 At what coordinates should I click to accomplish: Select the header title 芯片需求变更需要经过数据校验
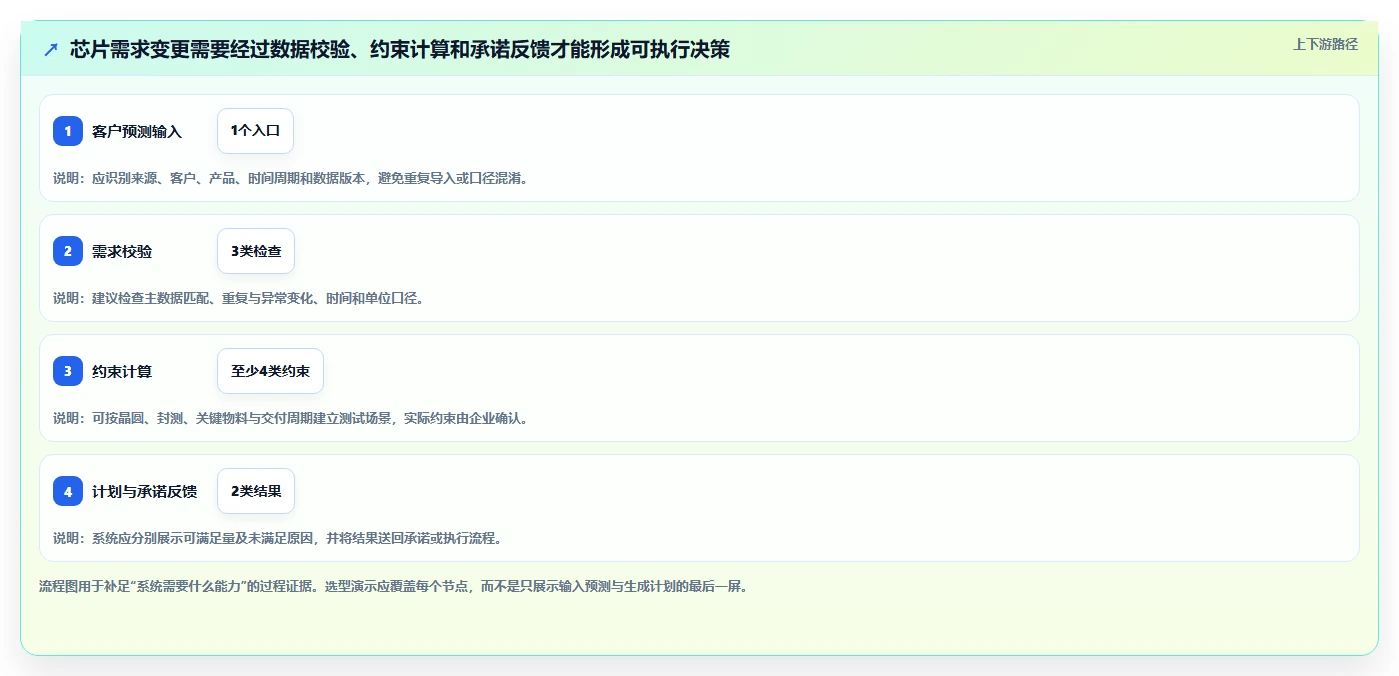[400, 49]
